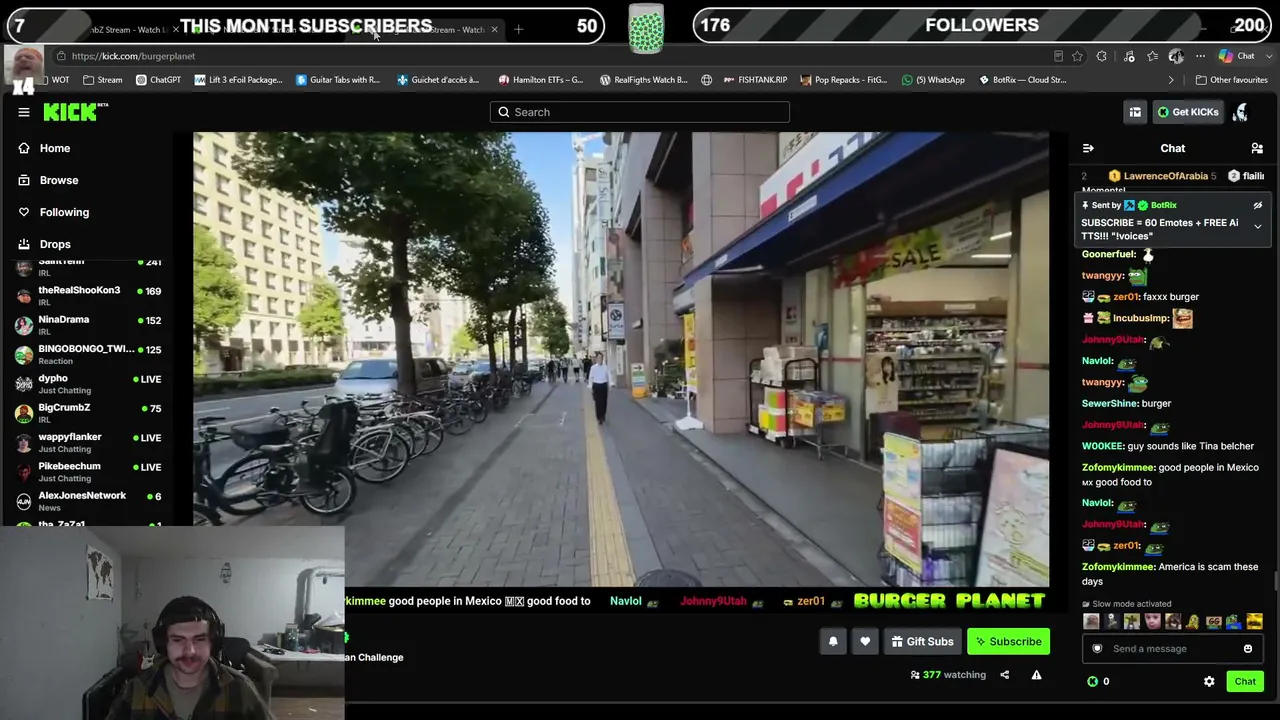The width and height of the screenshot is (1280, 720).
Task: Open the FISHTANK.RIP bookmark
Action: [x=755, y=80]
